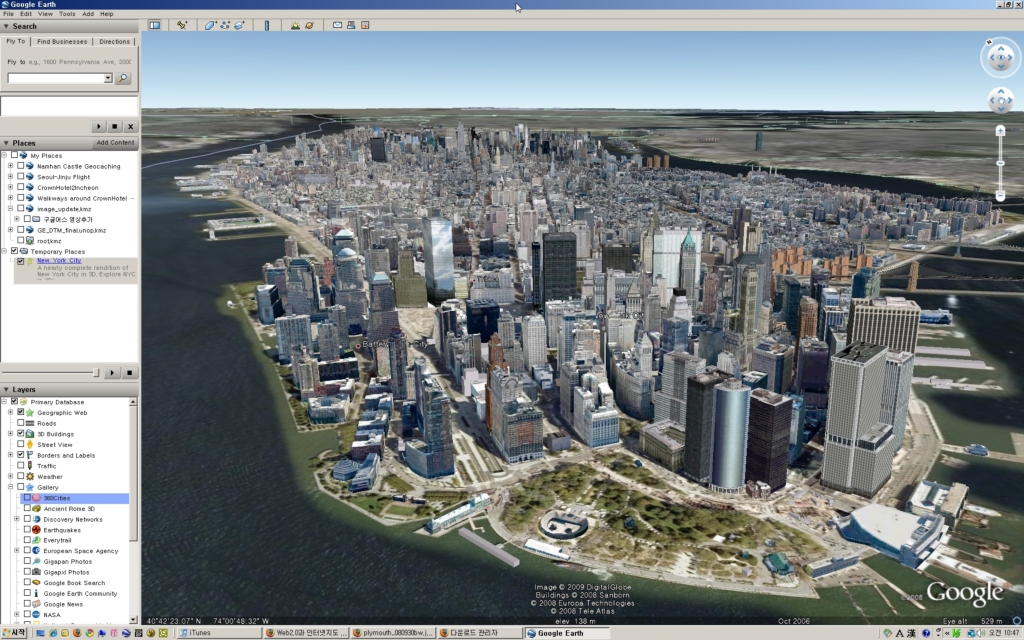Uncheck the 3D Buildings layer
Screen dimensions: 1024x640
pos(20,434)
